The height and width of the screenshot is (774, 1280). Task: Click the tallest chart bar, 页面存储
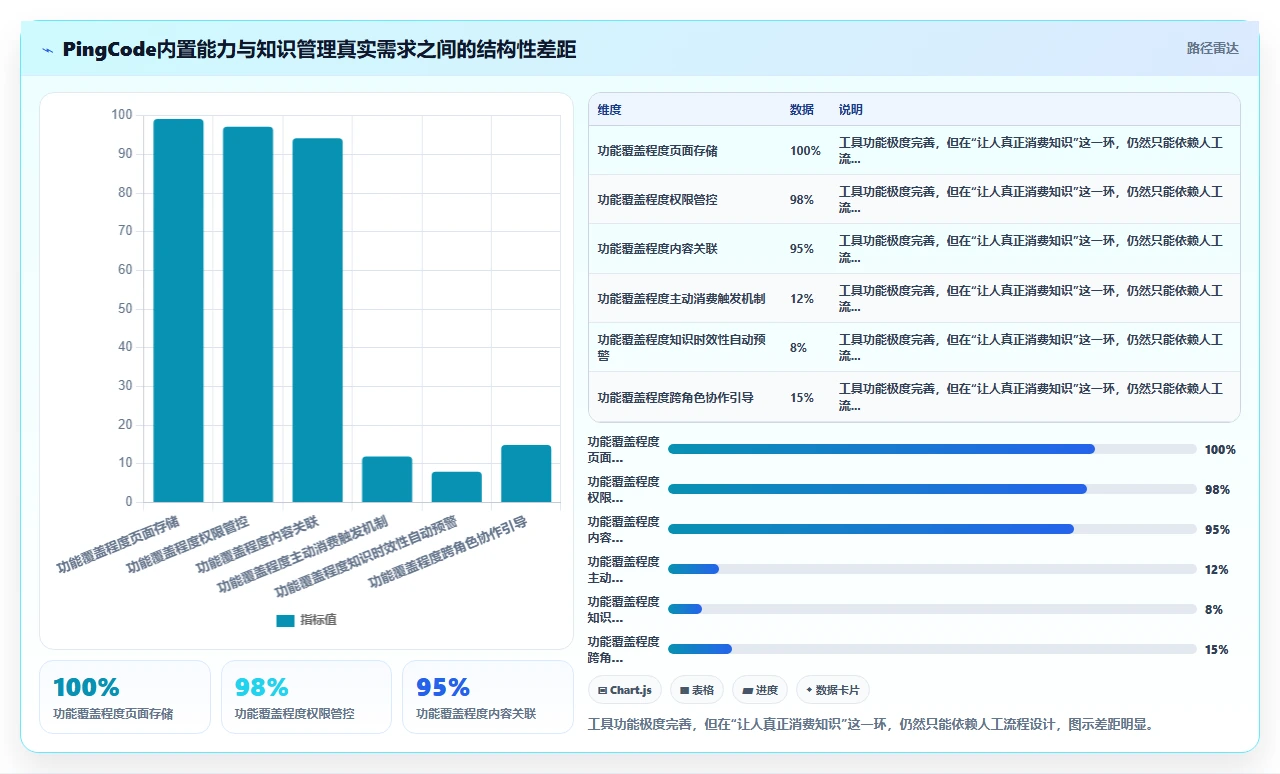pos(178,310)
